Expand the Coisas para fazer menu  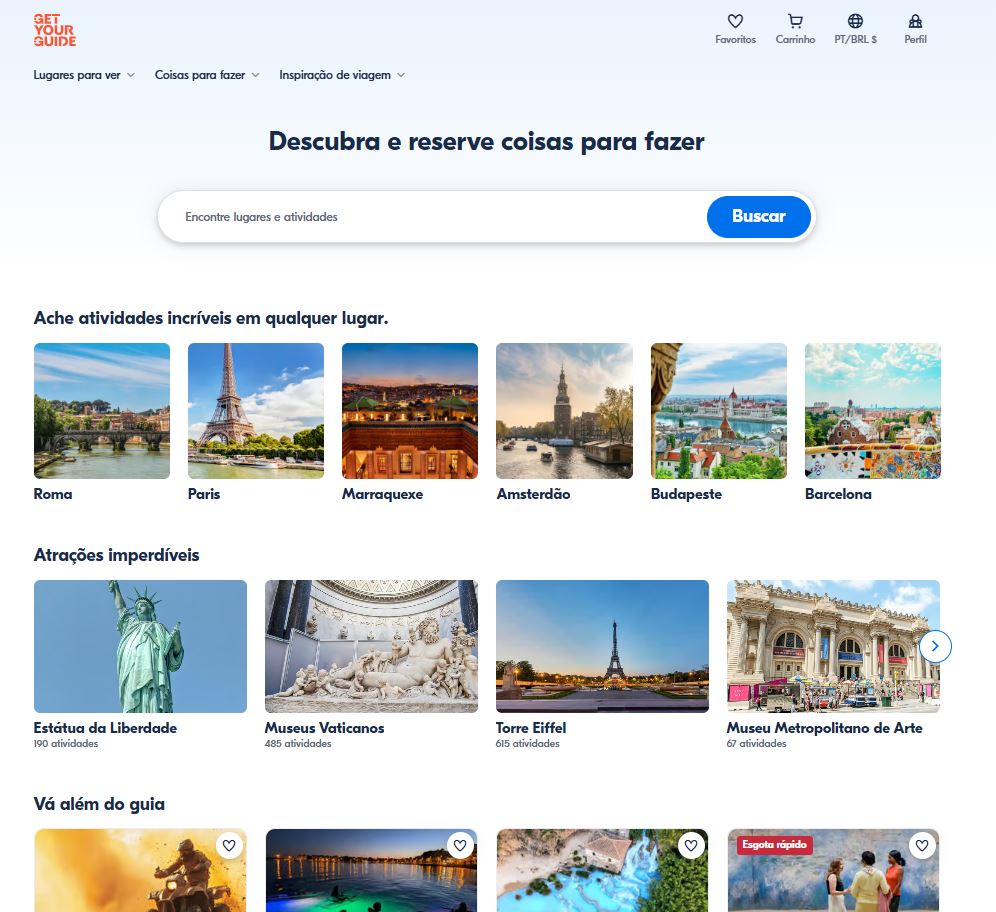pyautogui.click(x=207, y=75)
